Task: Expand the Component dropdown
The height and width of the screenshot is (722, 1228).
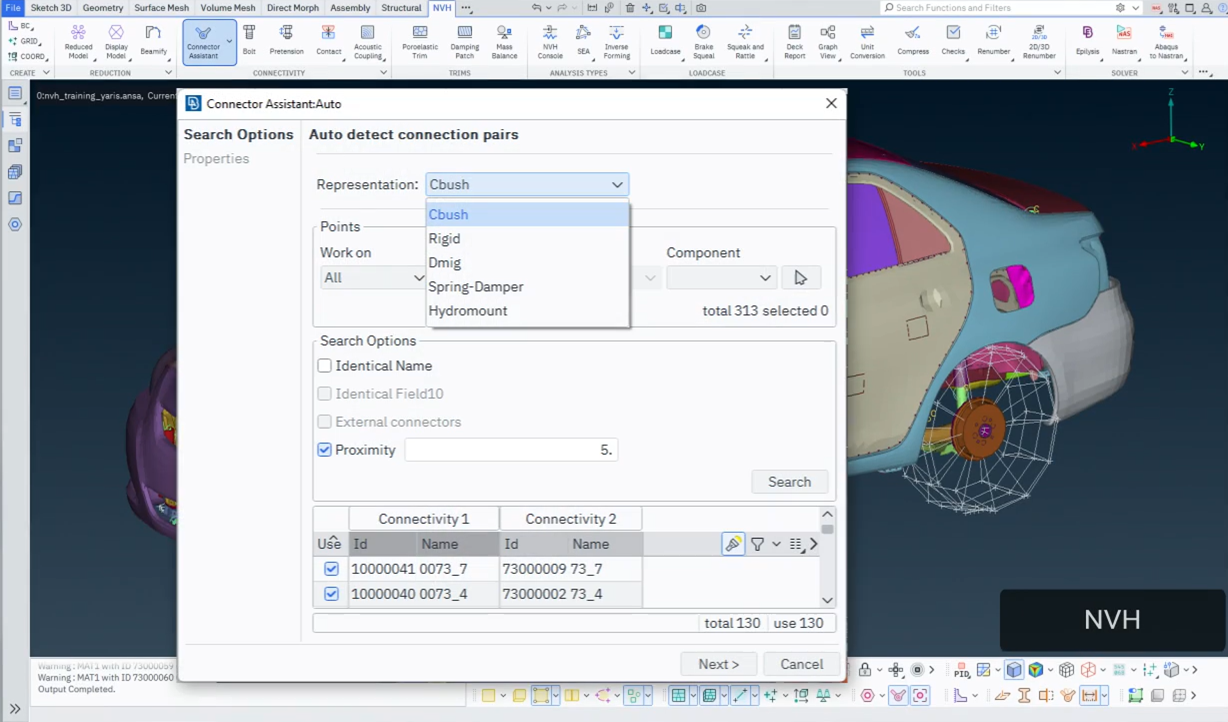Action: pyautogui.click(x=721, y=278)
